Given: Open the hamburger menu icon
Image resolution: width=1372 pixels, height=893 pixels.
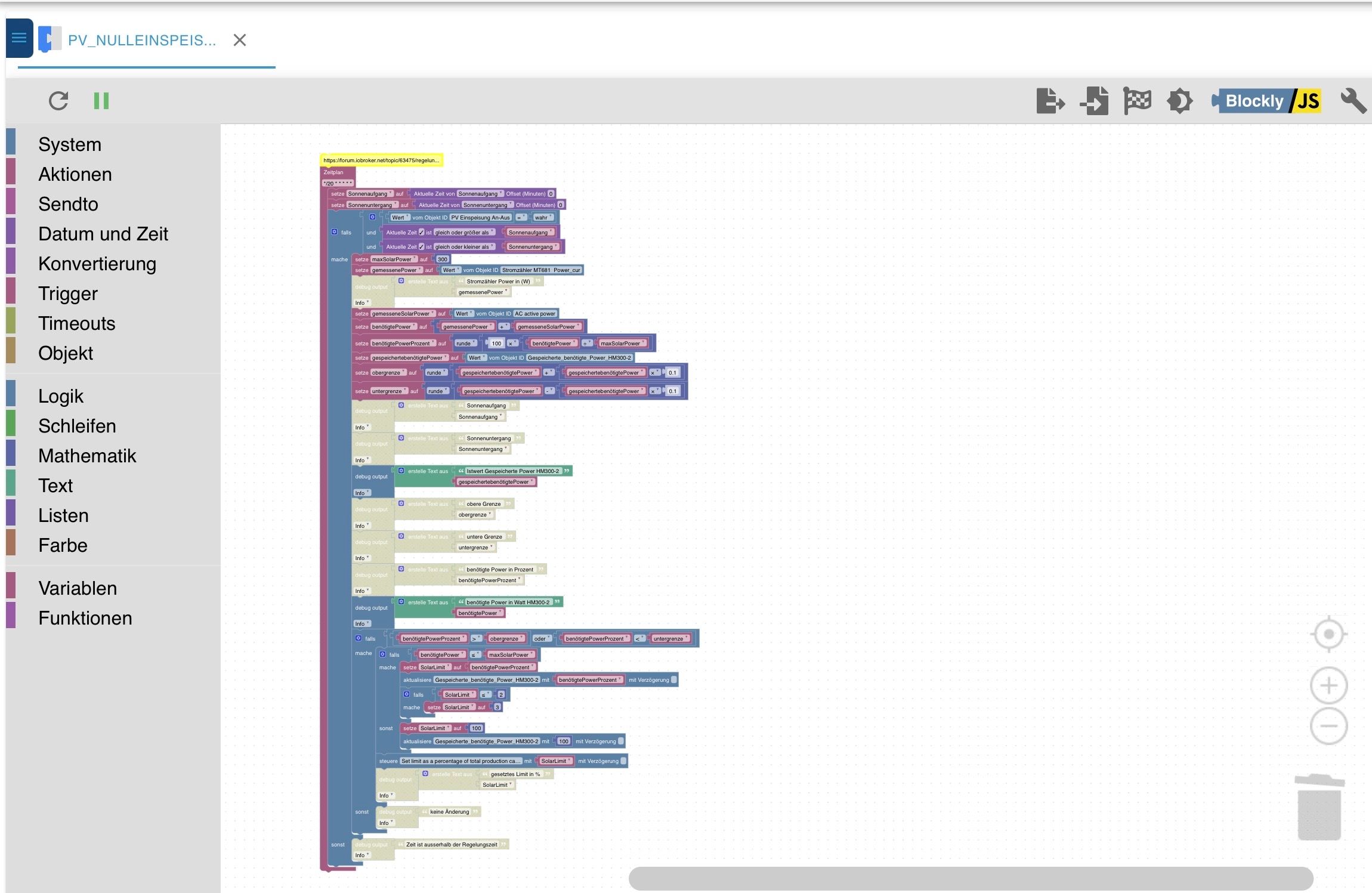Looking at the screenshot, I should point(19,39).
